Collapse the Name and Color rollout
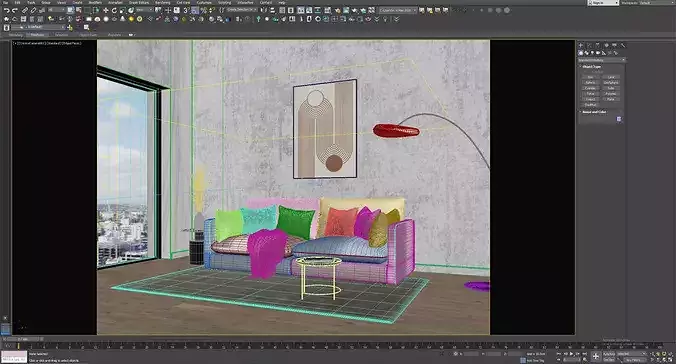Image resolution: width=676 pixels, height=364 pixels. point(594,112)
